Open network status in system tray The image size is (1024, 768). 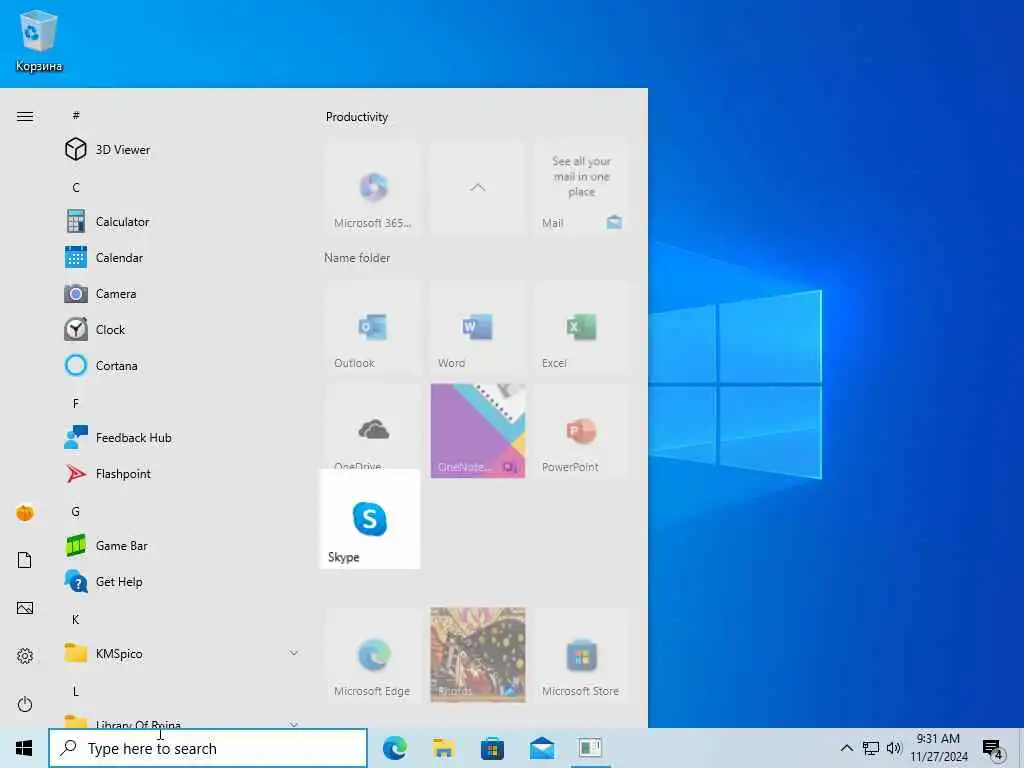coord(871,748)
